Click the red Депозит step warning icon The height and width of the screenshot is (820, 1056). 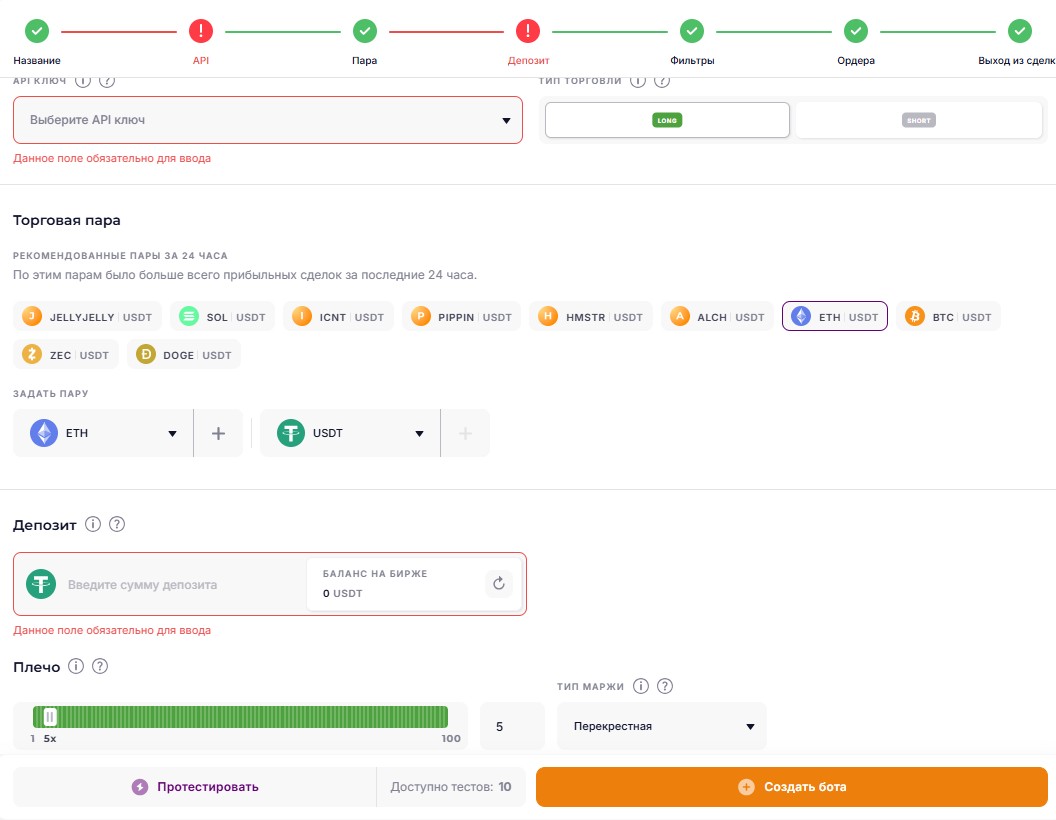pos(528,30)
